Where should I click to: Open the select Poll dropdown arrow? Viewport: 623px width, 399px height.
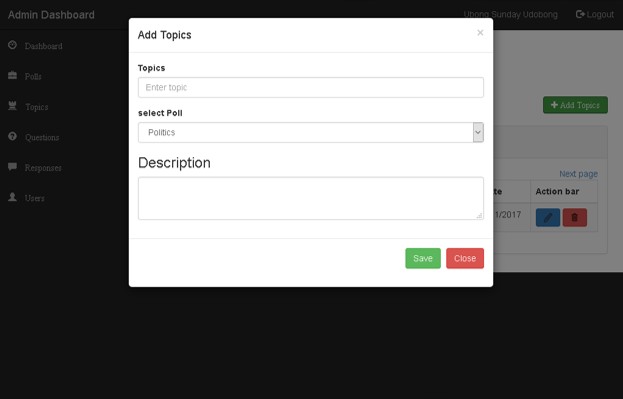tap(478, 132)
